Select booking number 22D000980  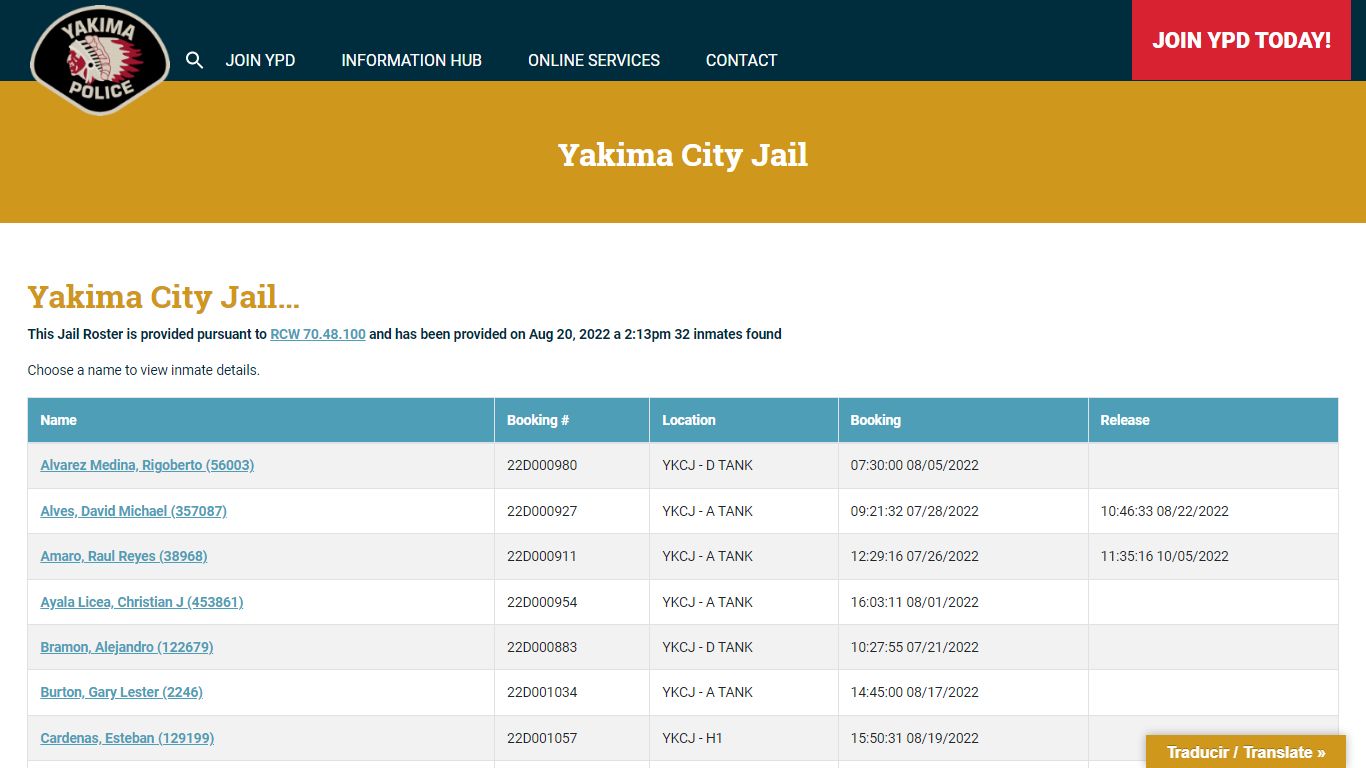(542, 465)
